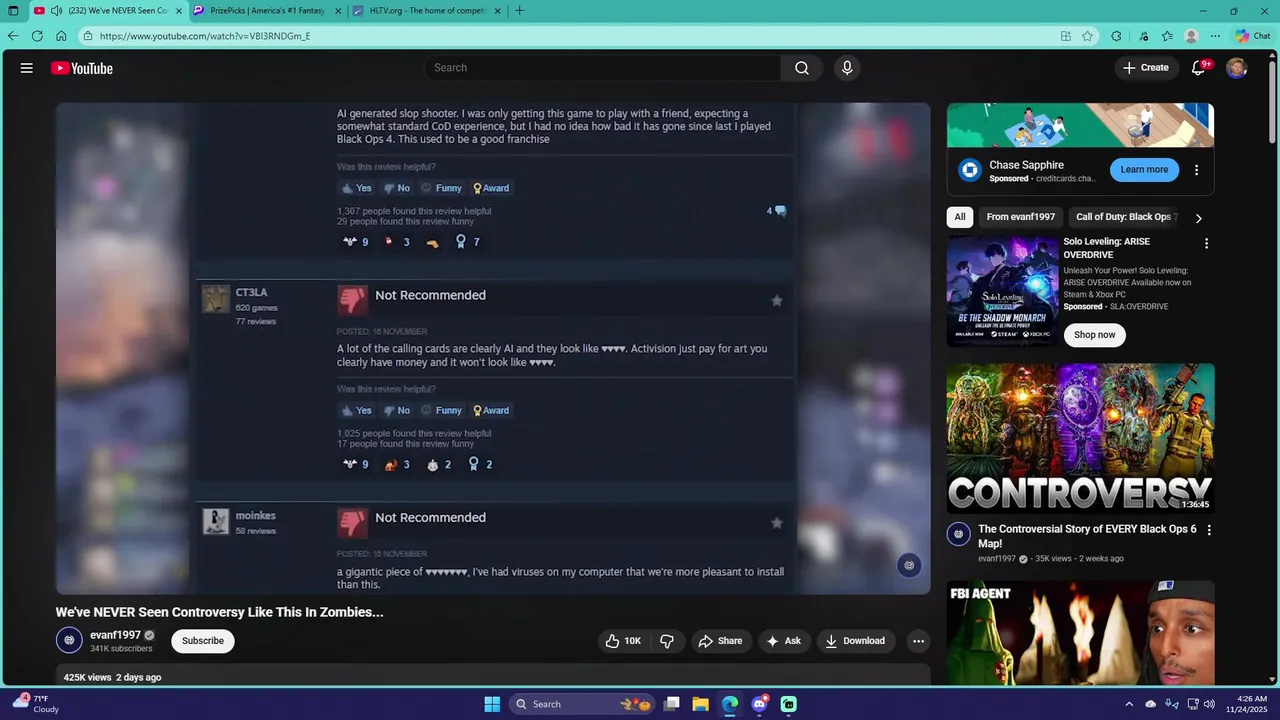Open browser profile icon
The image size is (1280, 720).
click(1191, 36)
